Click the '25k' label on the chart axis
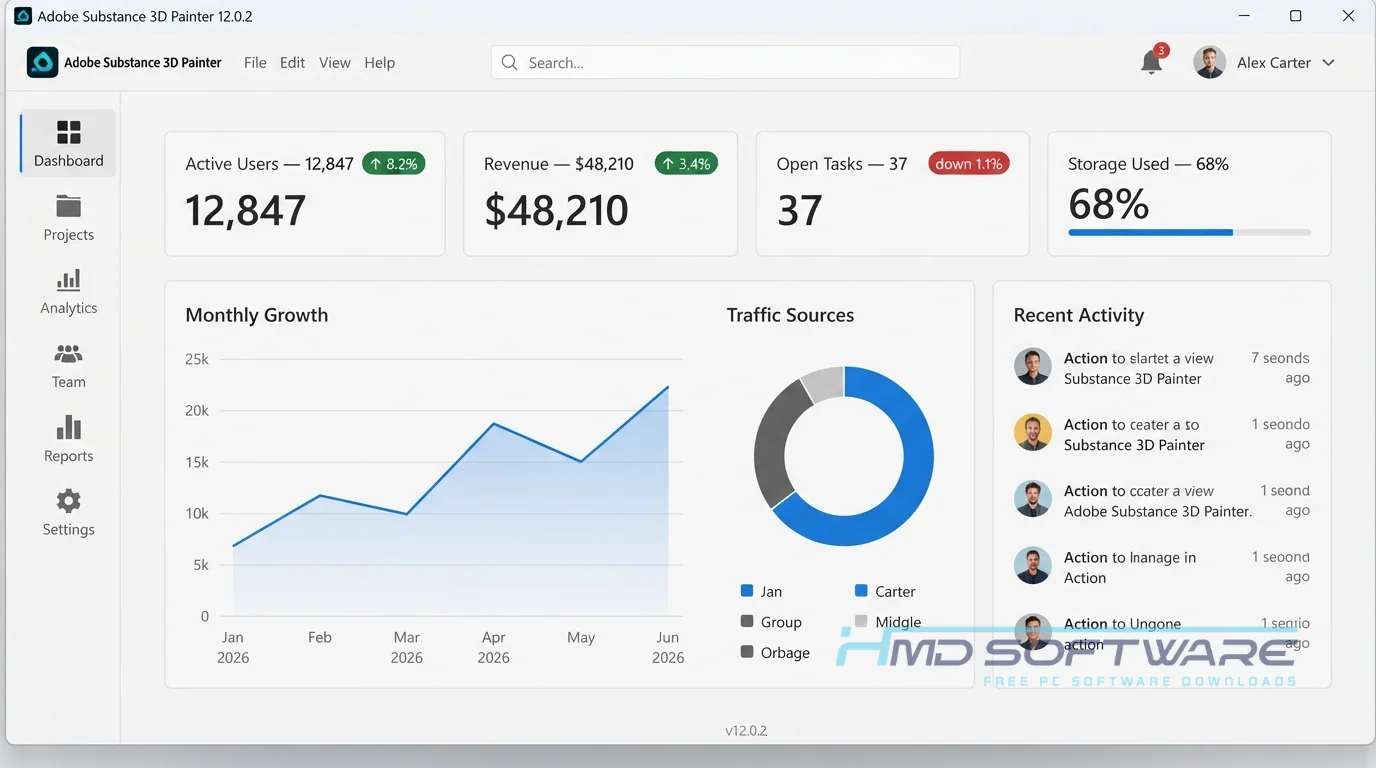The image size is (1376, 768). (197, 359)
